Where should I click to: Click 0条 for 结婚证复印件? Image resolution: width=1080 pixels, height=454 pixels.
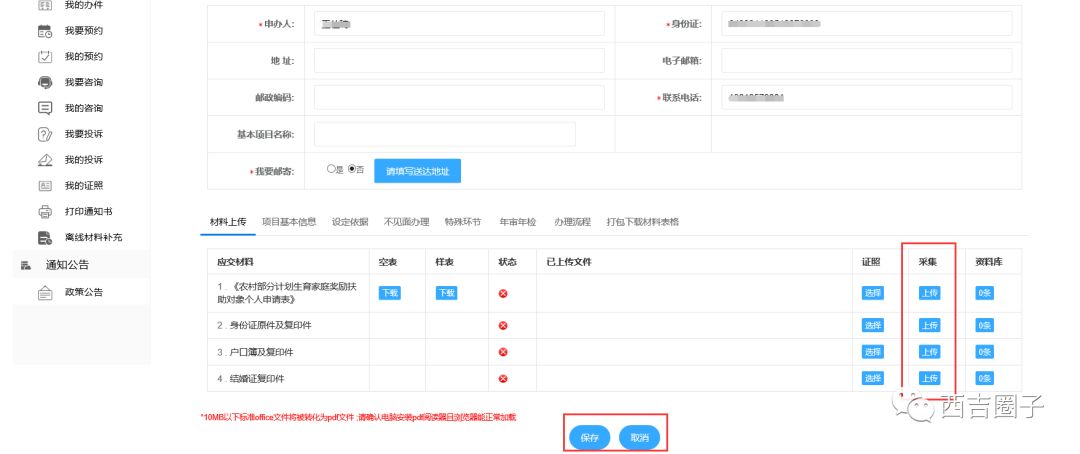point(984,378)
